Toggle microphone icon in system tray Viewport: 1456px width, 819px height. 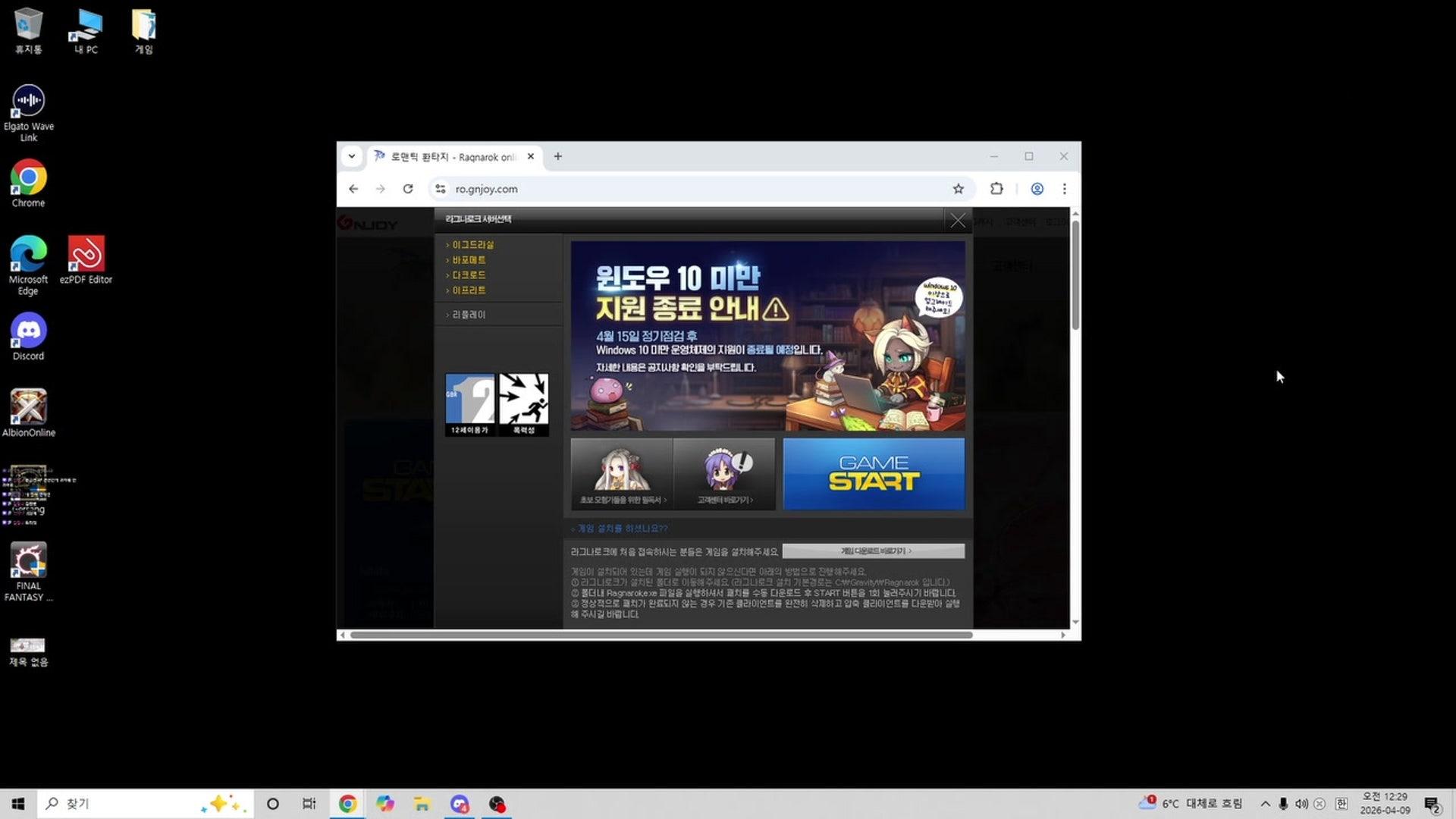[1283, 804]
